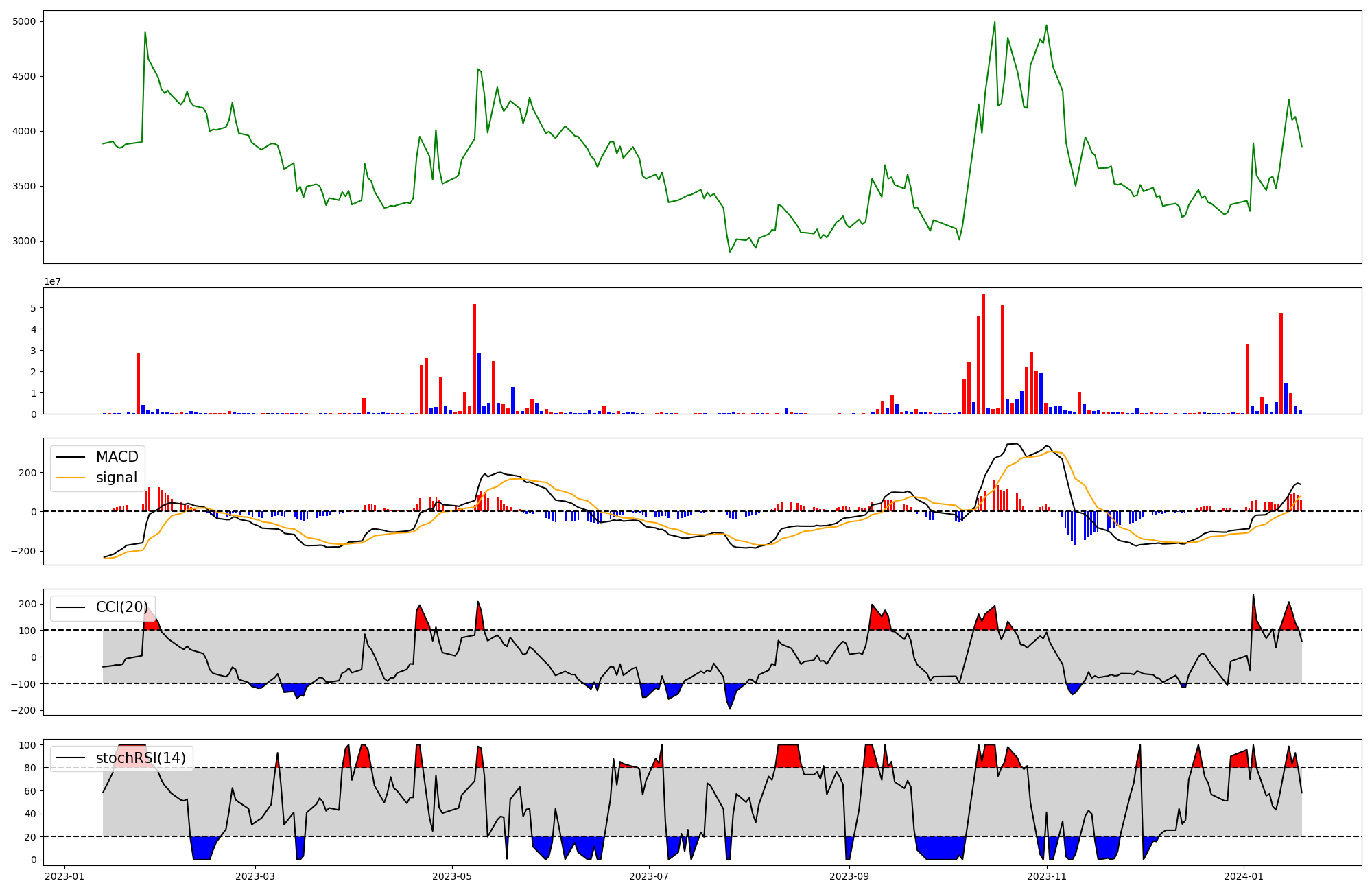The height and width of the screenshot is (892, 1372).
Task: Click the tall blue volume bar in May 2023
Action: (479, 383)
